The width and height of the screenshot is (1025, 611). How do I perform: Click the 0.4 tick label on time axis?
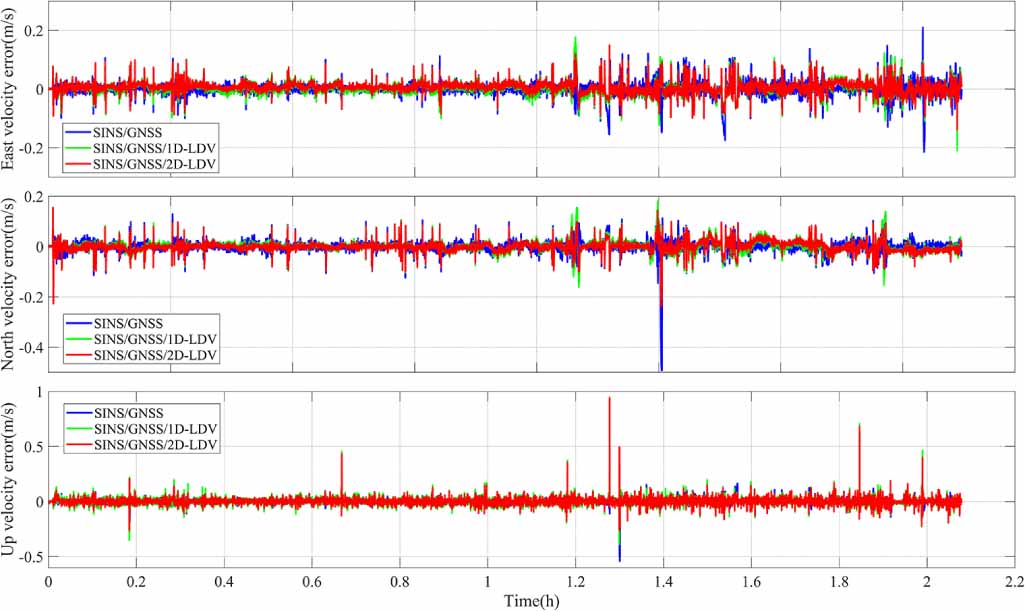pos(224,581)
